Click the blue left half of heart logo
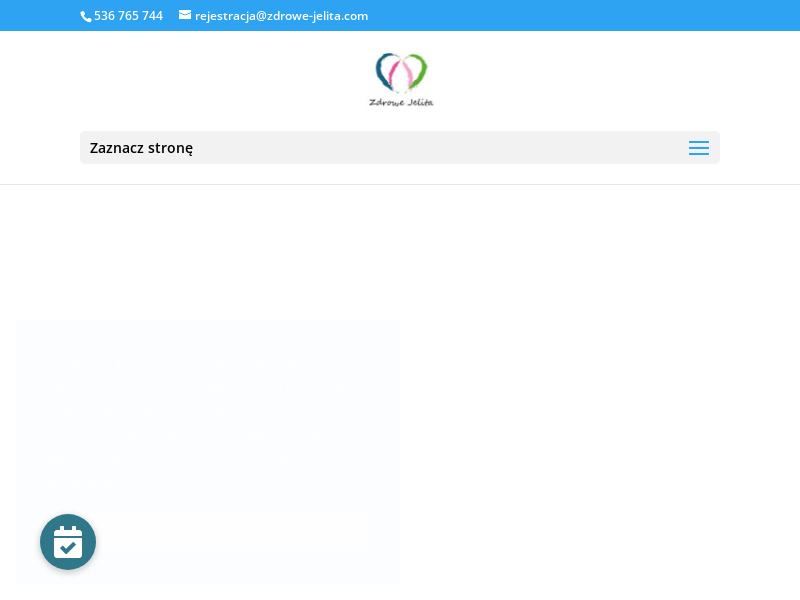800x600 pixels. click(x=384, y=70)
